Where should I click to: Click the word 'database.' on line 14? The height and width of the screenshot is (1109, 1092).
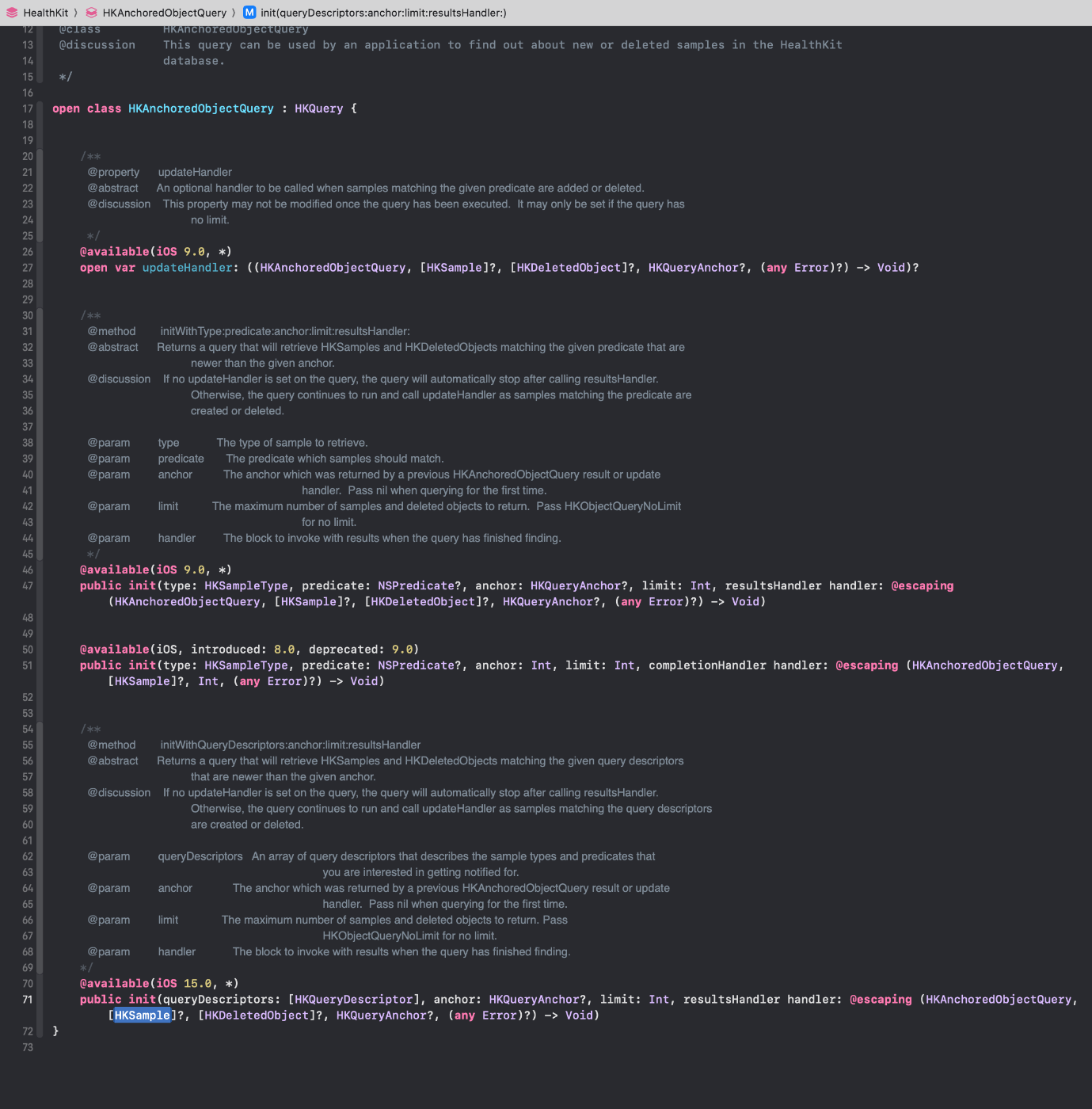[194, 61]
